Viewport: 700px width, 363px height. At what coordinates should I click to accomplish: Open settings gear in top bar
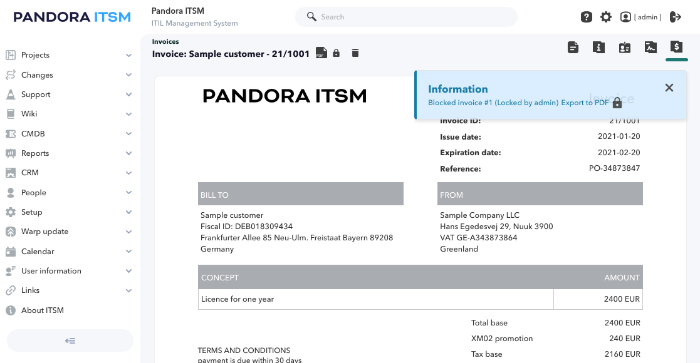click(606, 17)
